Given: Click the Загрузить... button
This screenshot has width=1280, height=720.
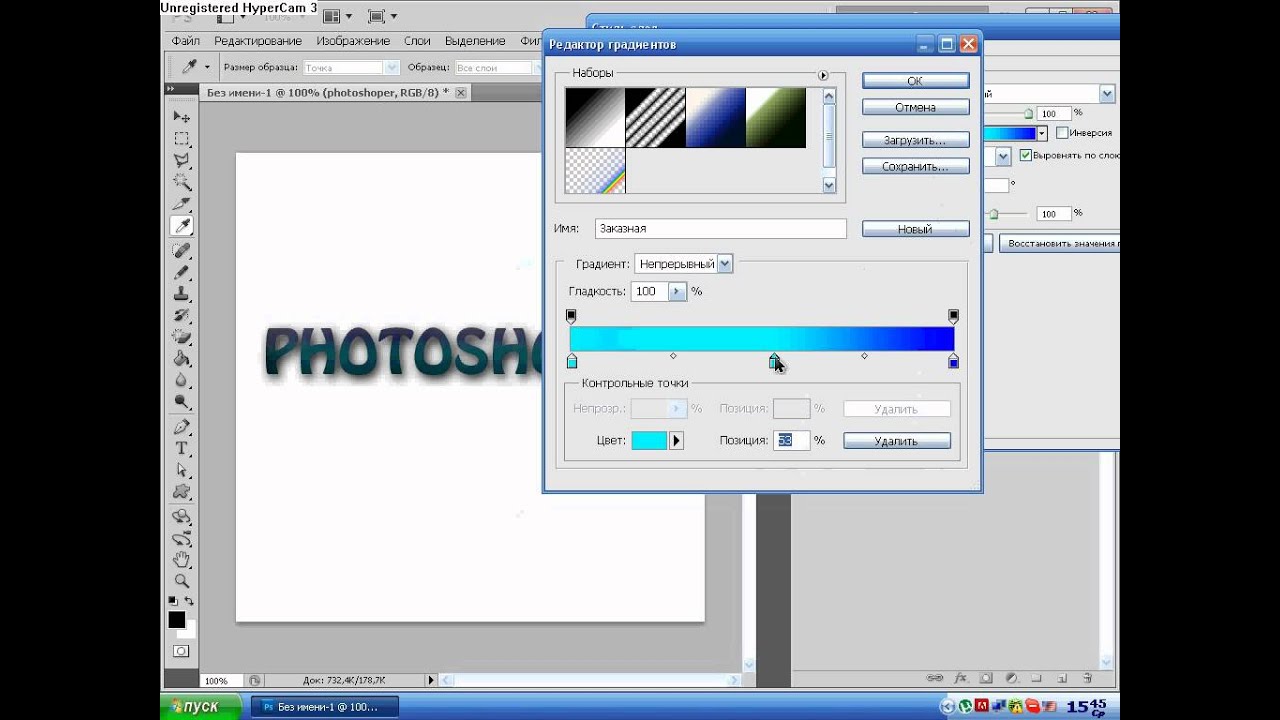Looking at the screenshot, I should (915, 140).
